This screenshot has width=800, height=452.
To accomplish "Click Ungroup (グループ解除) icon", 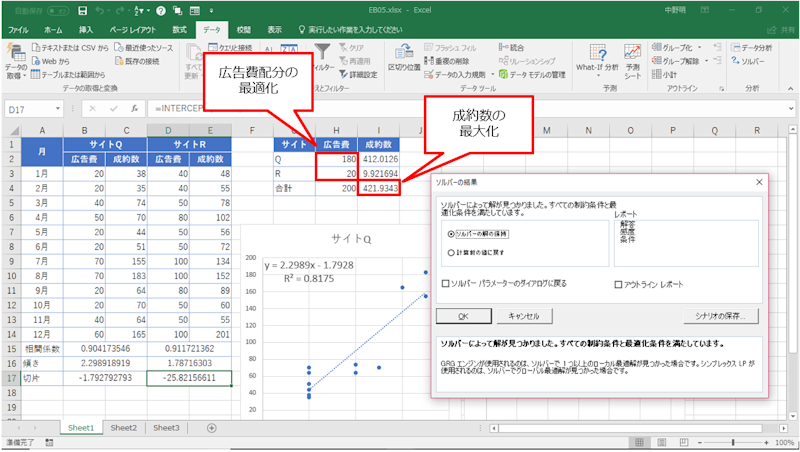I will [x=657, y=61].
